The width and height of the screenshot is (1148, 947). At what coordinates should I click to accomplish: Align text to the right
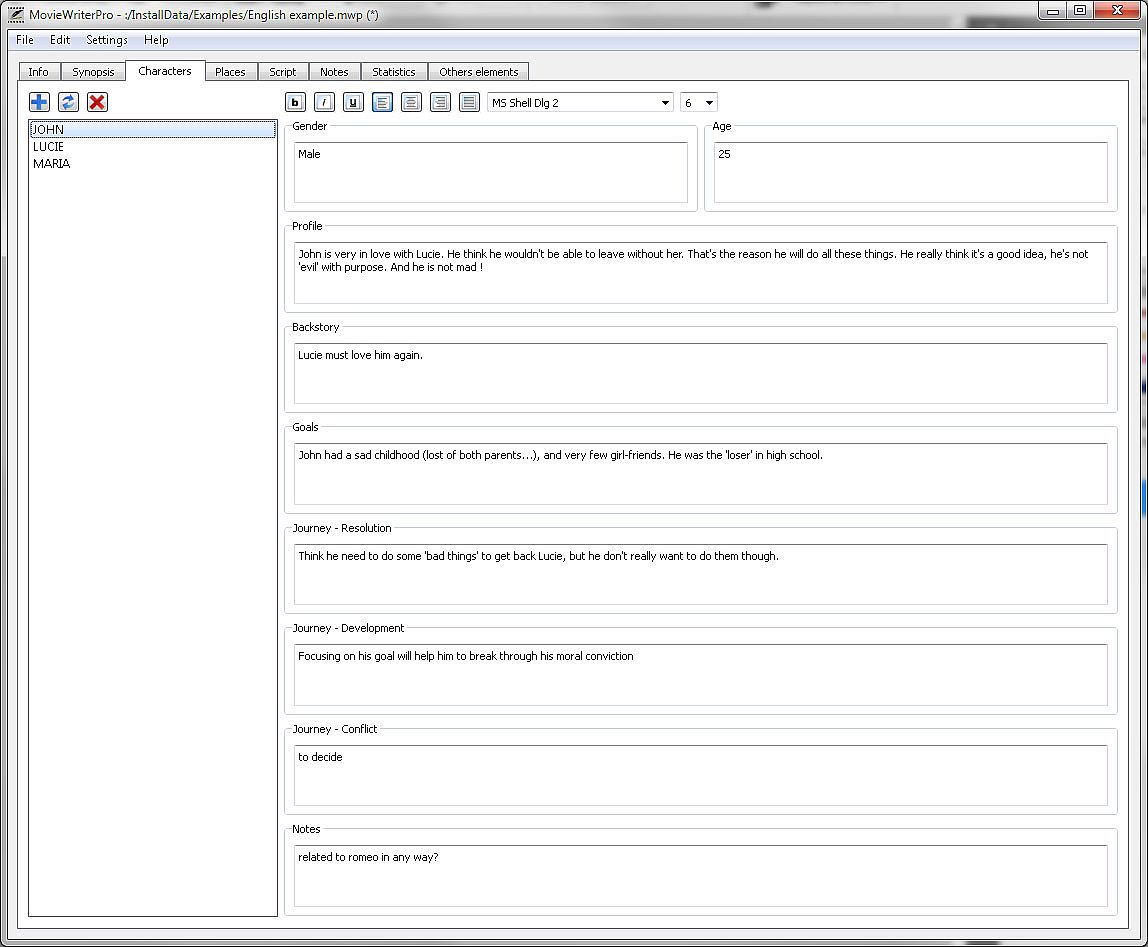click(x=440, y=102)
